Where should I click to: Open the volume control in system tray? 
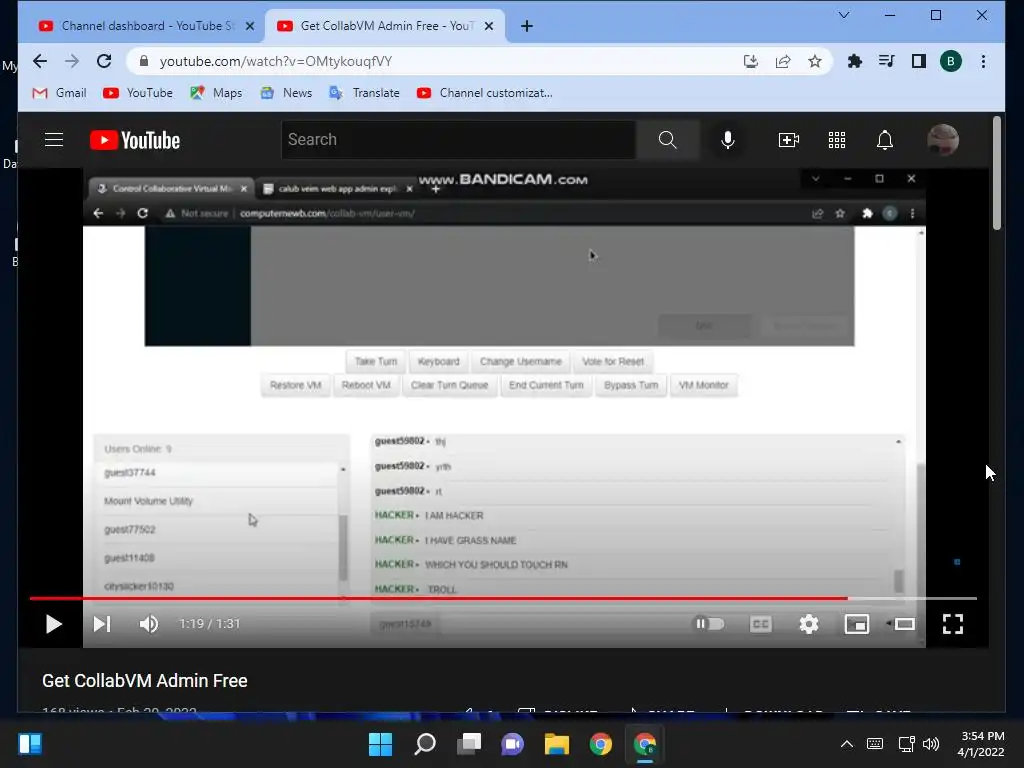(x=931, y=744)
